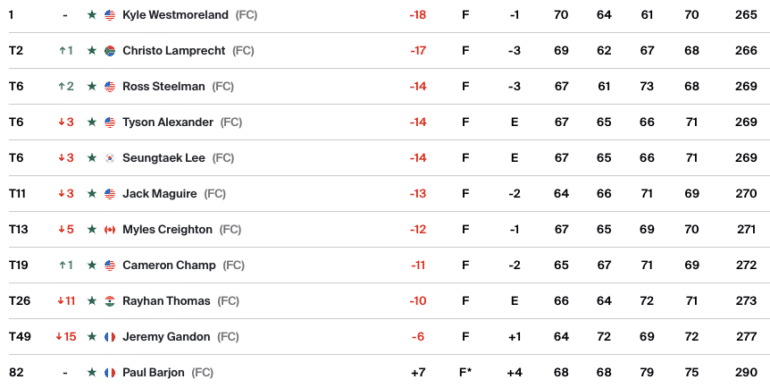
Task: Click the star icon for Jeremy Gandon
Action: point(92,336)
